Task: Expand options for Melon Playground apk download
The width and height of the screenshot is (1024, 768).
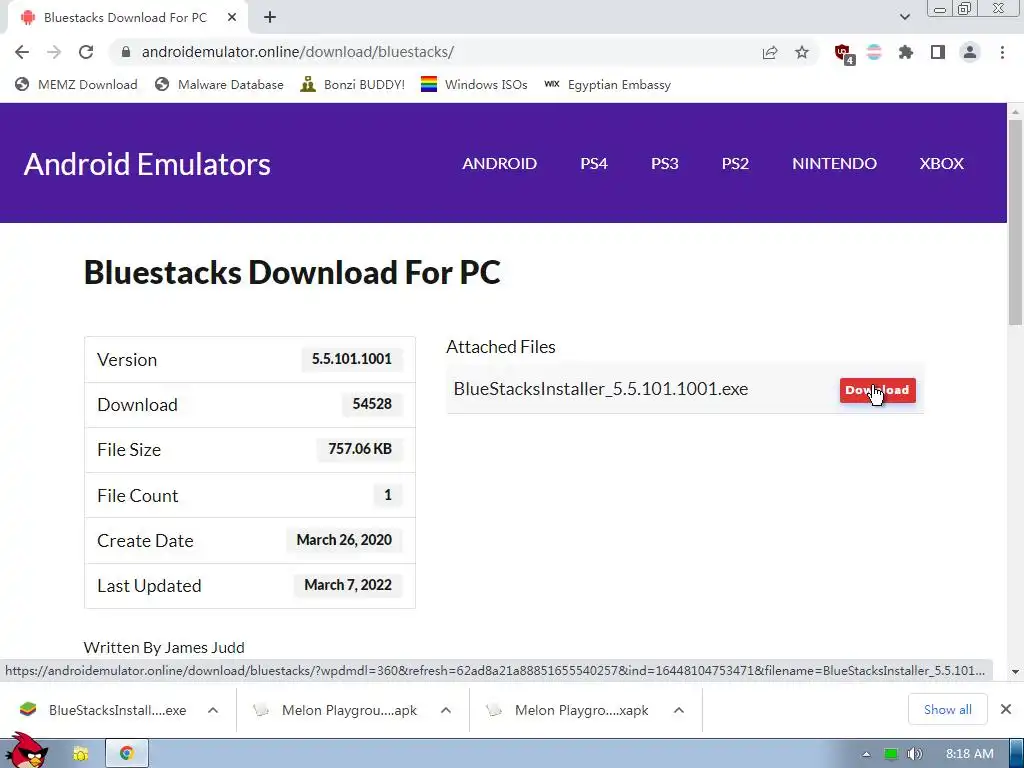Action: [x=445, y=710]
